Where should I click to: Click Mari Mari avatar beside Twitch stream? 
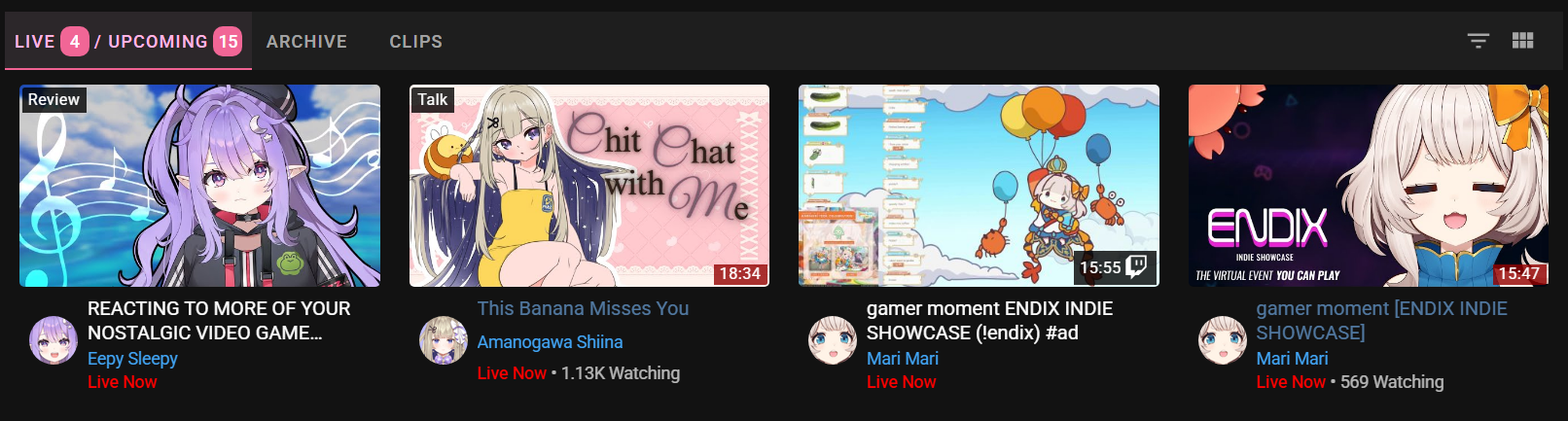(833, 340)
